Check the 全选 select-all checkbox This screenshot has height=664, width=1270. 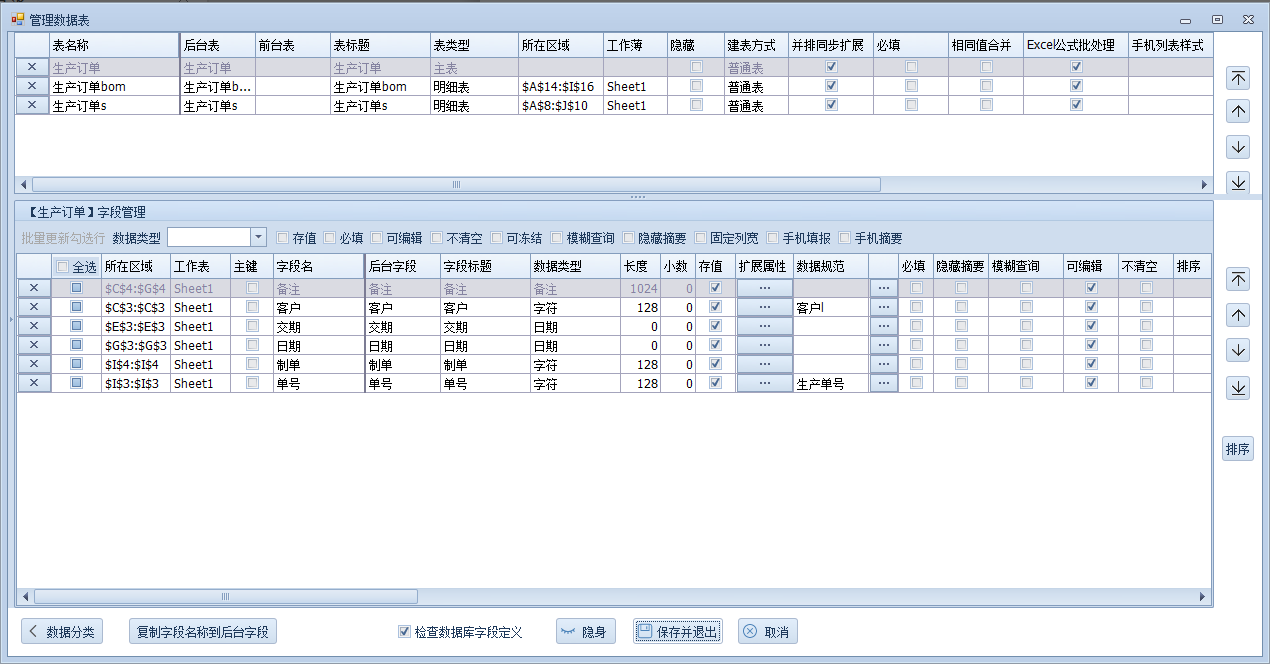point(63,267)
